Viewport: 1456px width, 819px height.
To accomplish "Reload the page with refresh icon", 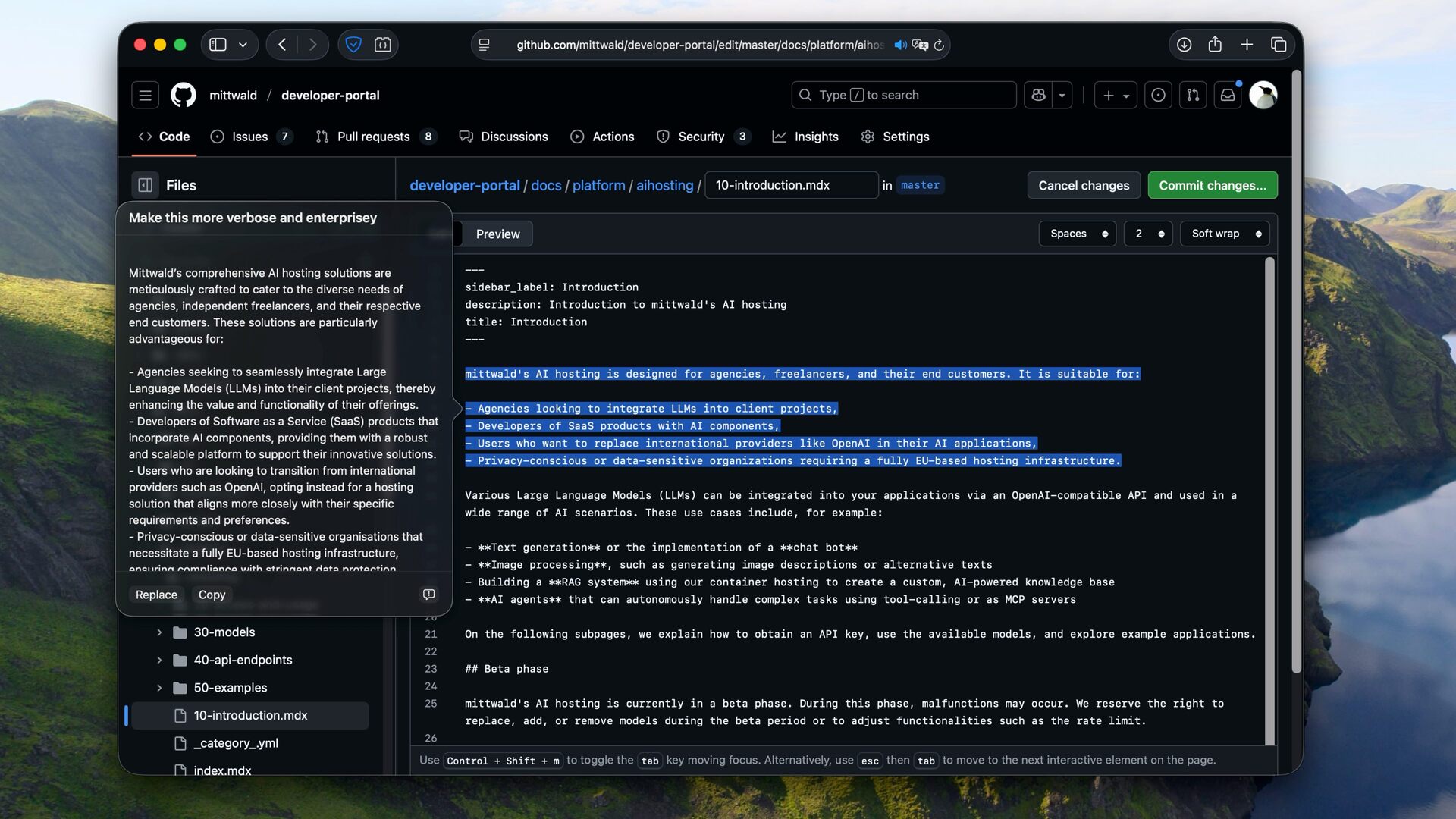I will [x=939, y=45].
